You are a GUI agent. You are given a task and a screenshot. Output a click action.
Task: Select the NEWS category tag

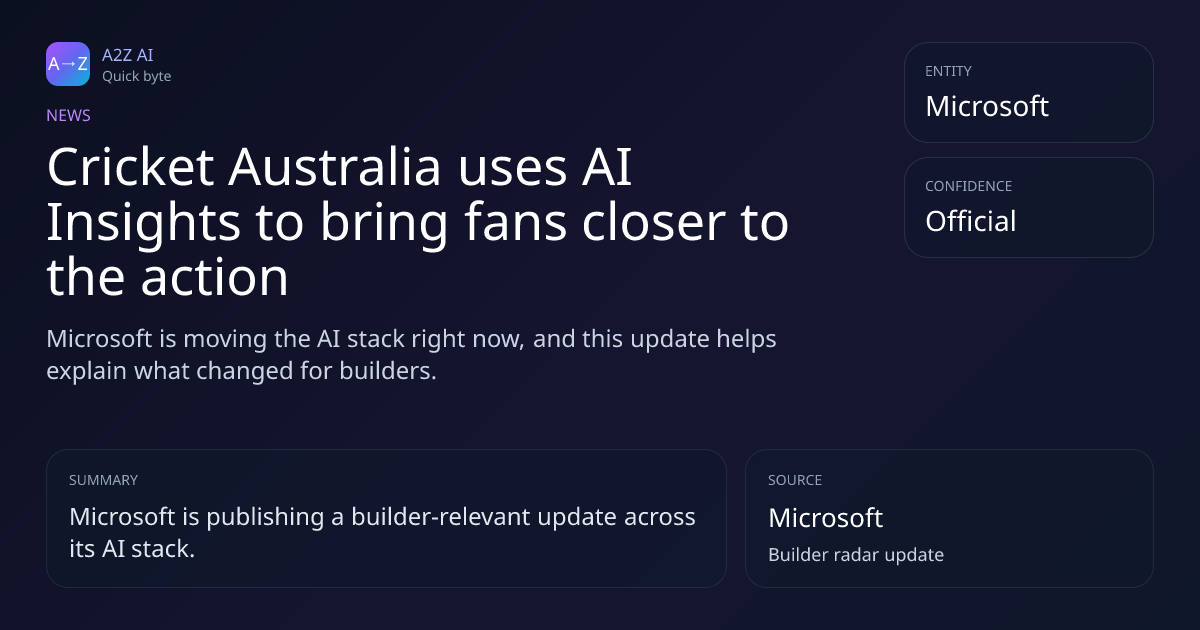pos(68,115)
